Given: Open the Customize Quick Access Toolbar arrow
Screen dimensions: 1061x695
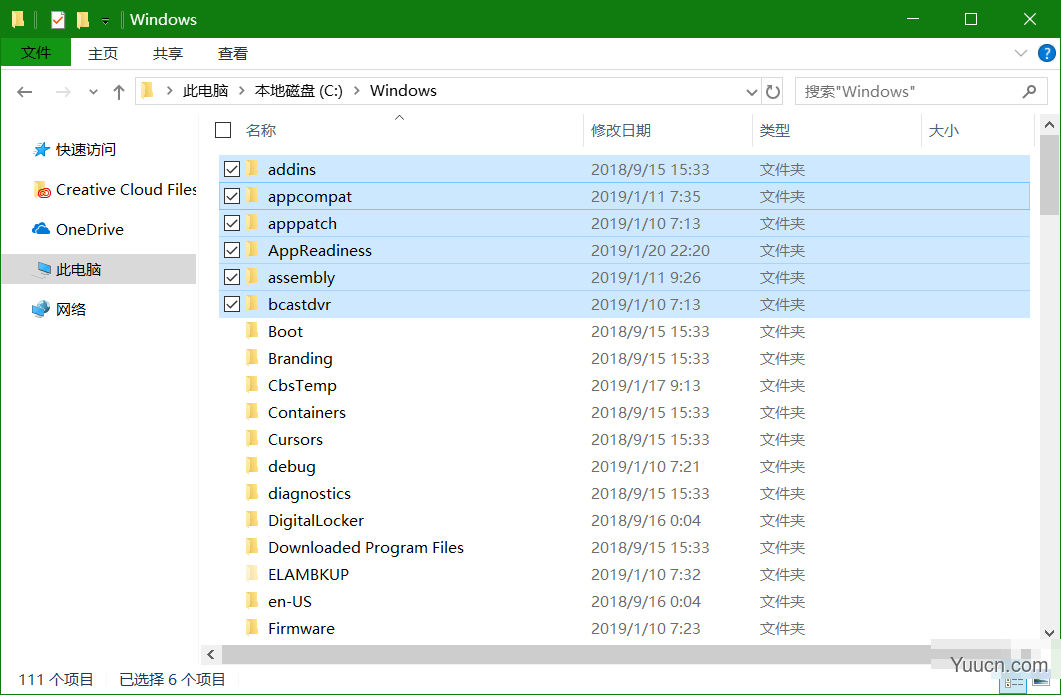Looking at the screenshot, I should [105, 21].
